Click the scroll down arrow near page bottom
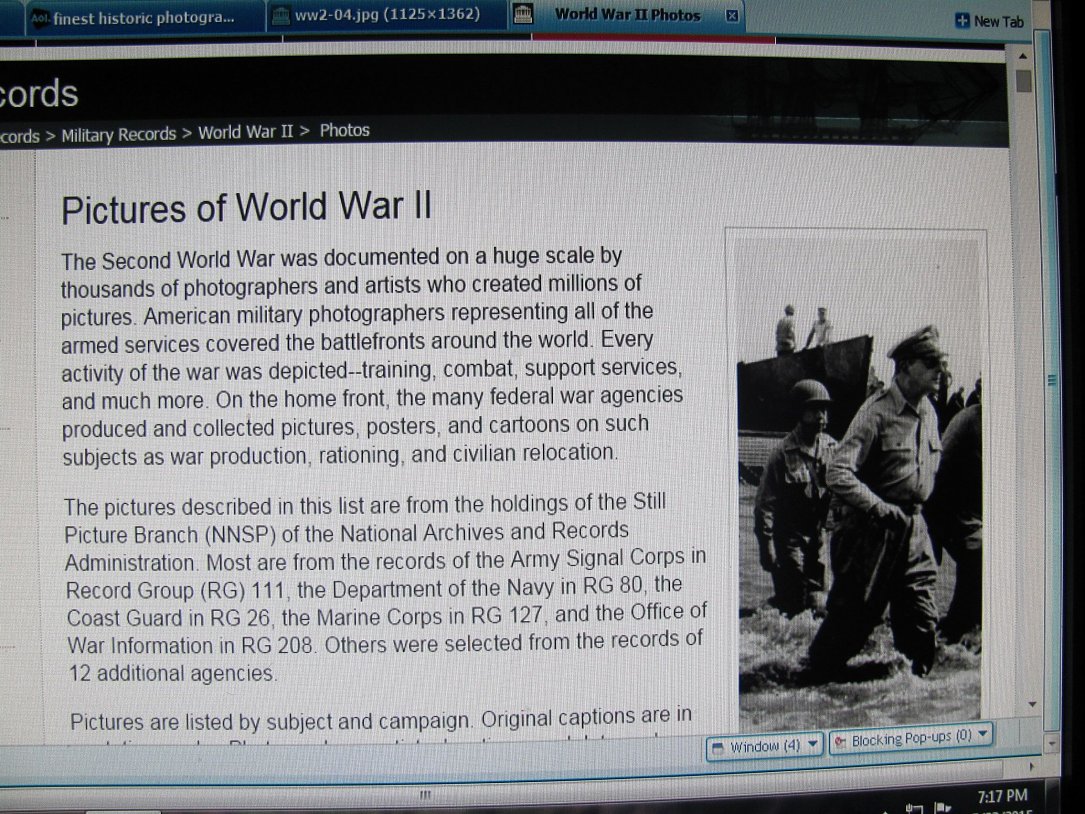Screen dimensions: 1085x814 (x=1032, y=705)
